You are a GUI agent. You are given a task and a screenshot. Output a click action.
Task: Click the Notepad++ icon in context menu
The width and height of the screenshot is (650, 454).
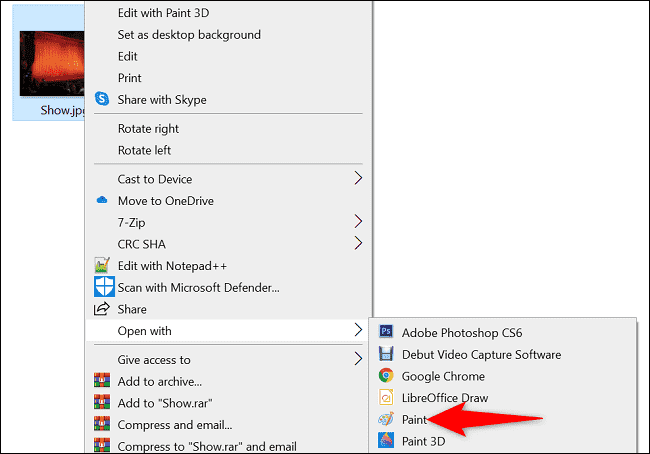point(101,266)
